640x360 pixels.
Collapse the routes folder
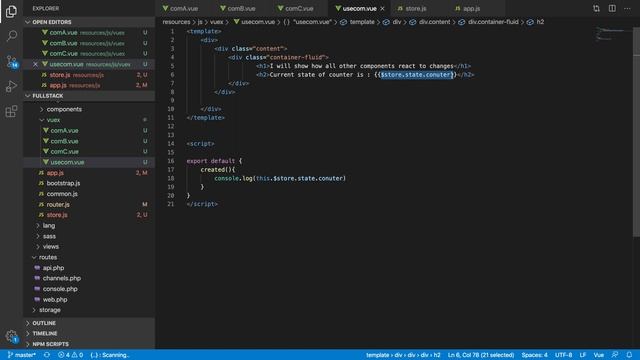pyautogui.click(x=89, y=258)
